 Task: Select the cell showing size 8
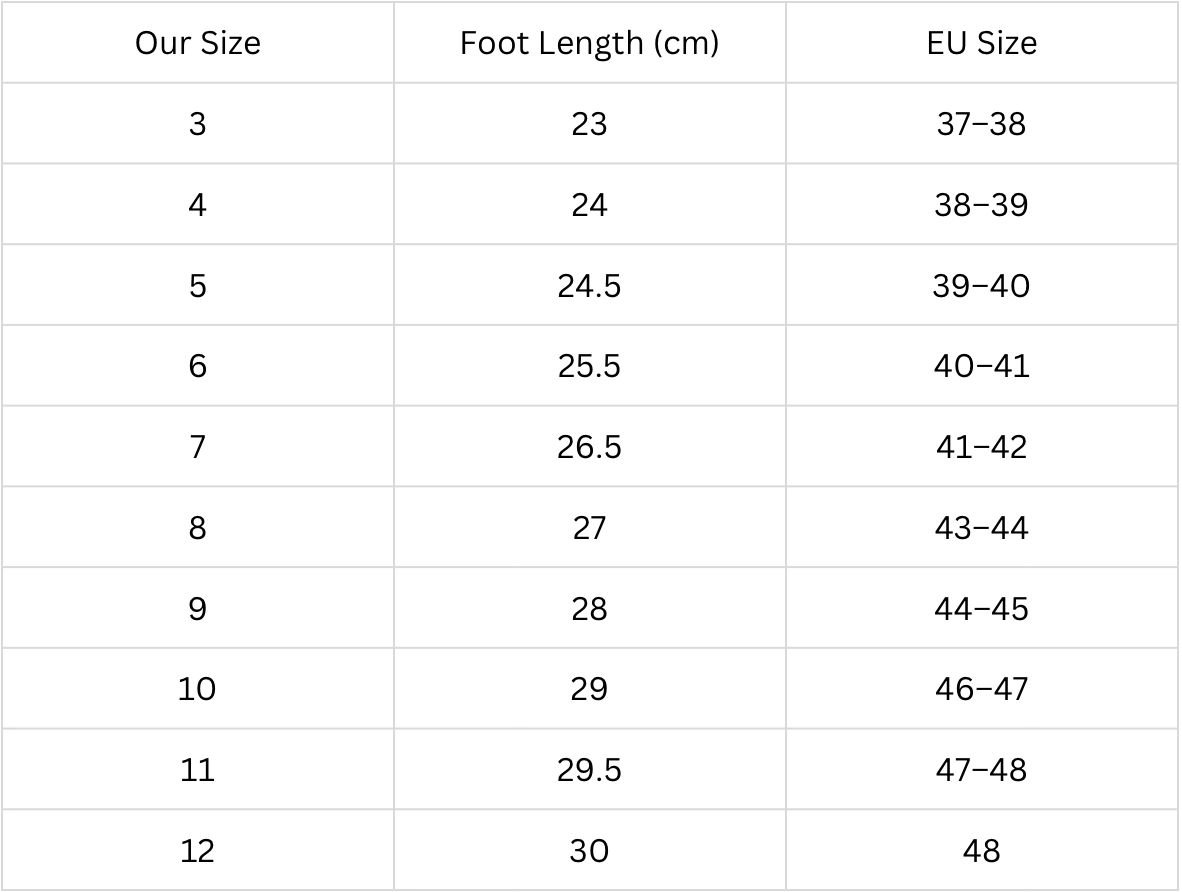(198, 528)
